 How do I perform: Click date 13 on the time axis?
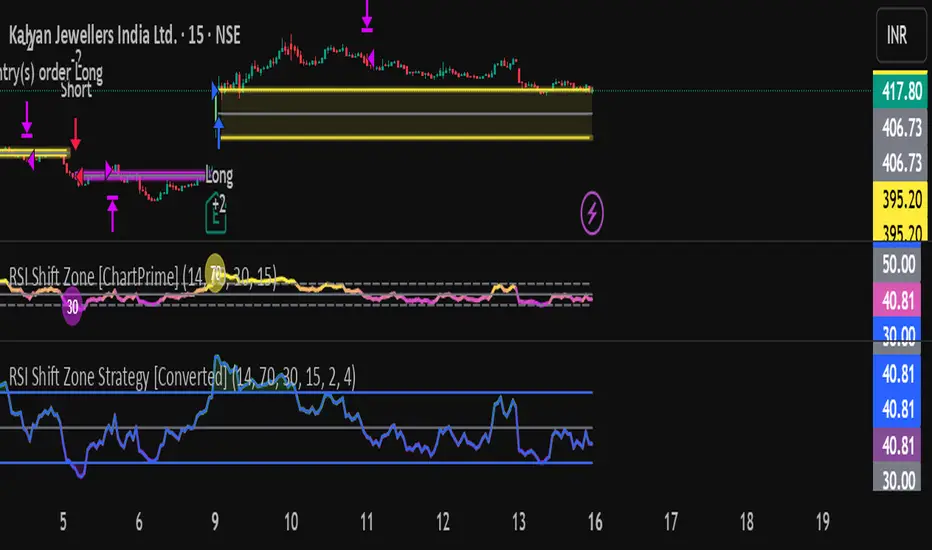(x=518, y=521)
